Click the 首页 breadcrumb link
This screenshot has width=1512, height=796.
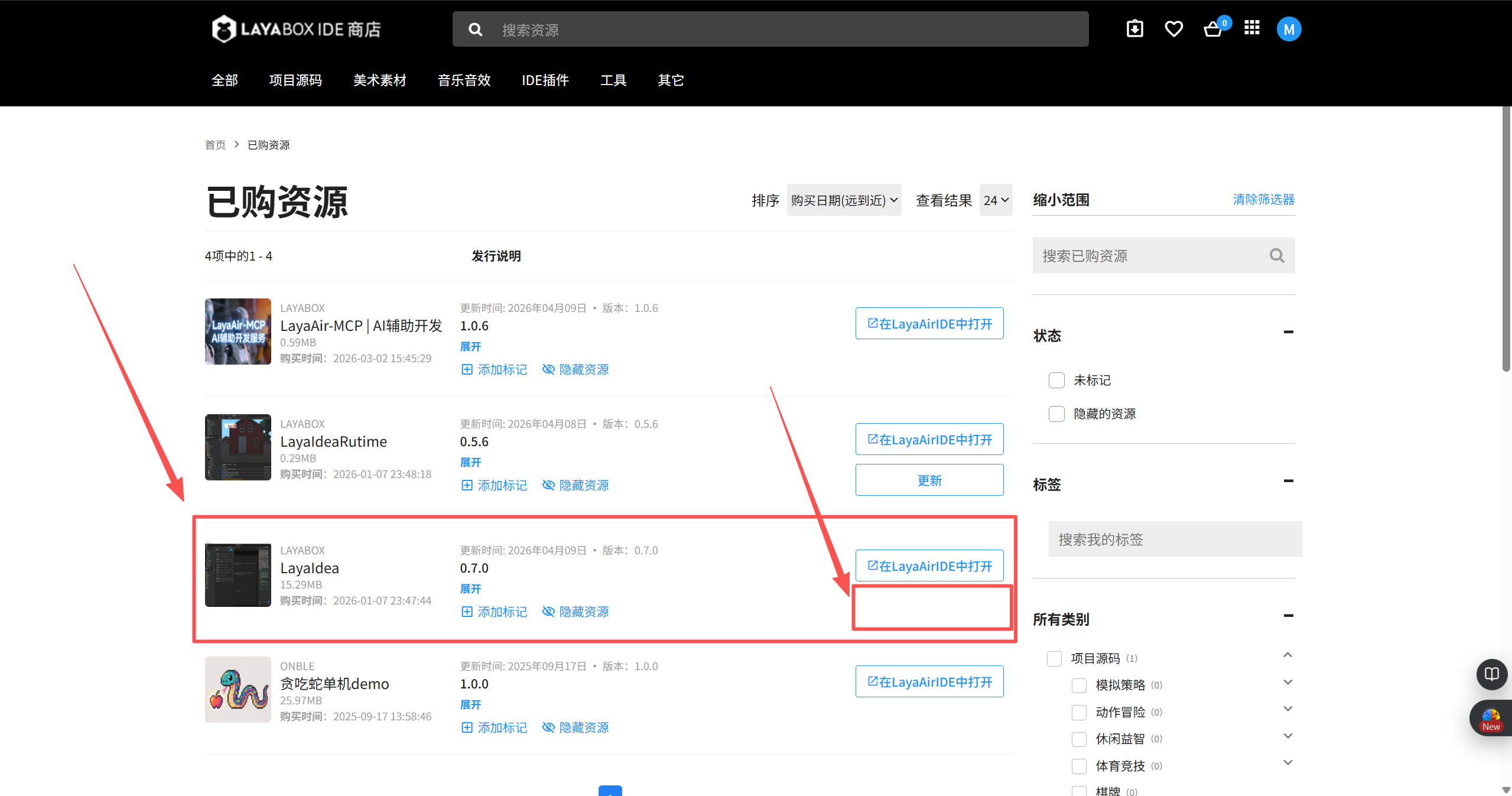(215, 145)
